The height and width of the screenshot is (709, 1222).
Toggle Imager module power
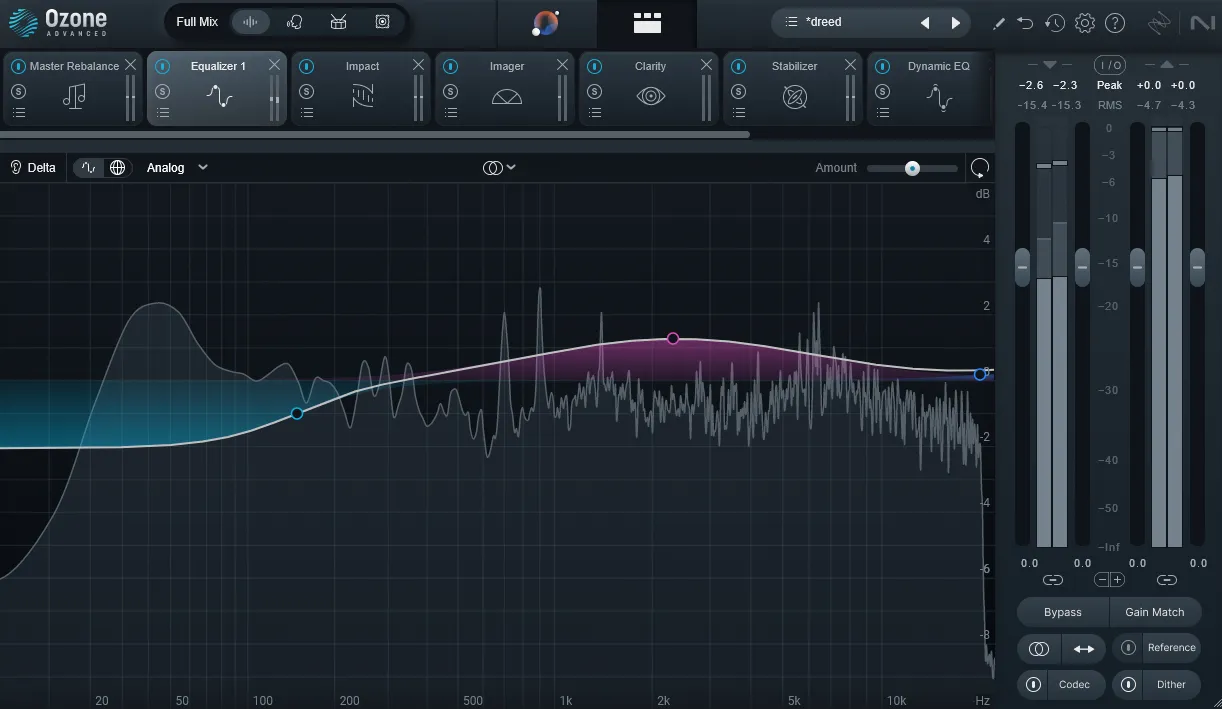pyautogui.click(x=450, y=66)
